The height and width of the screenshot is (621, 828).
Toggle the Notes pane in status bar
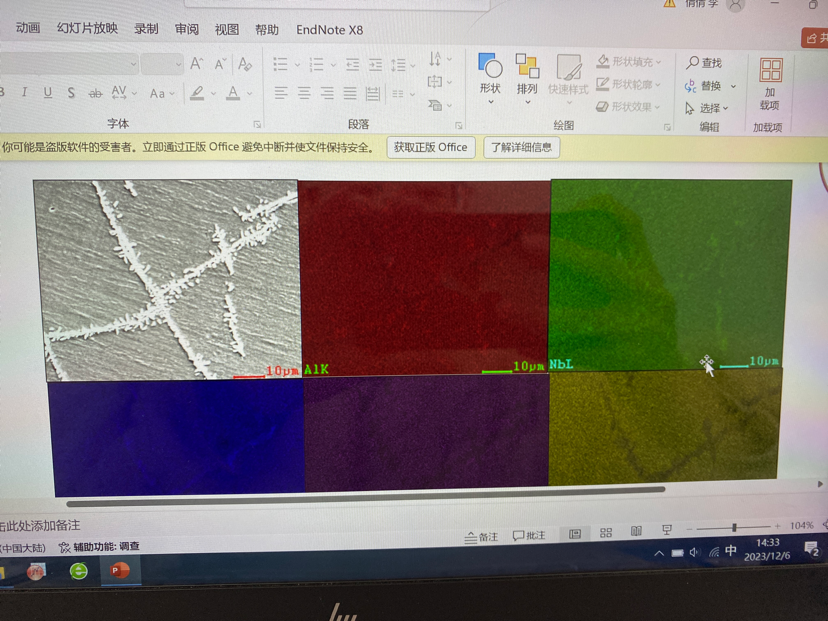pos(481,536)
